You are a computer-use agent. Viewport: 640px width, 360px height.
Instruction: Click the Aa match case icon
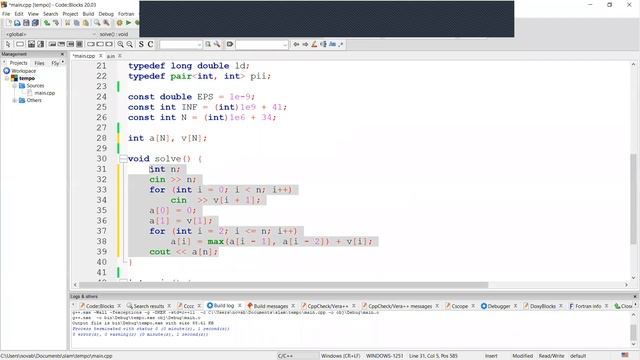[332, 44]
